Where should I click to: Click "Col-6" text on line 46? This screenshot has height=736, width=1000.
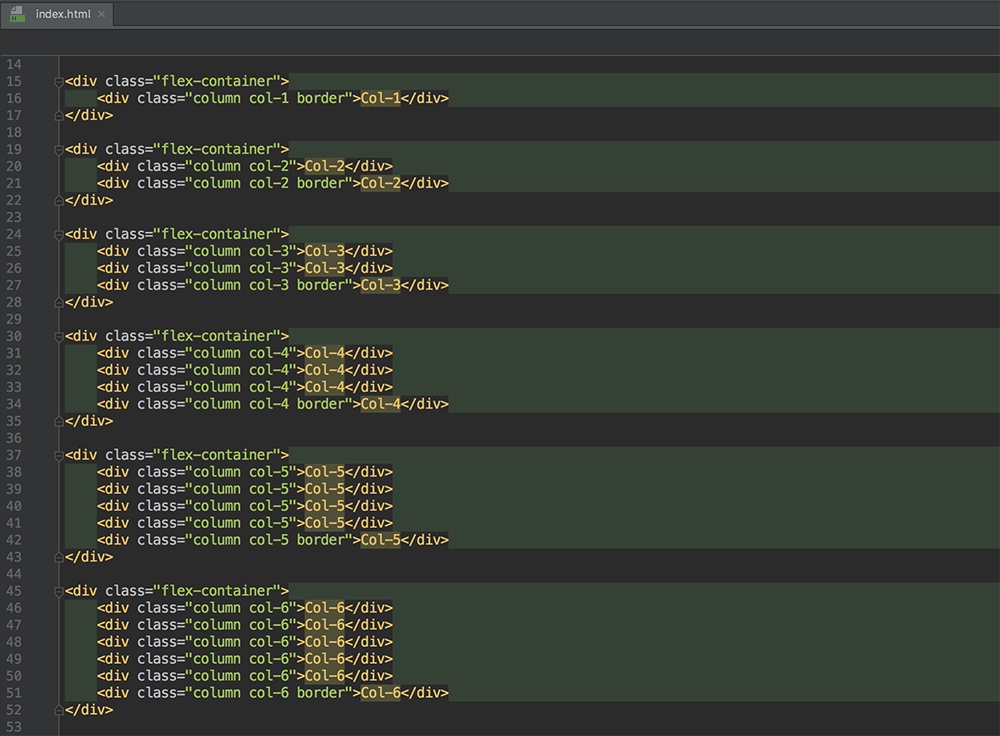[325, 608]
